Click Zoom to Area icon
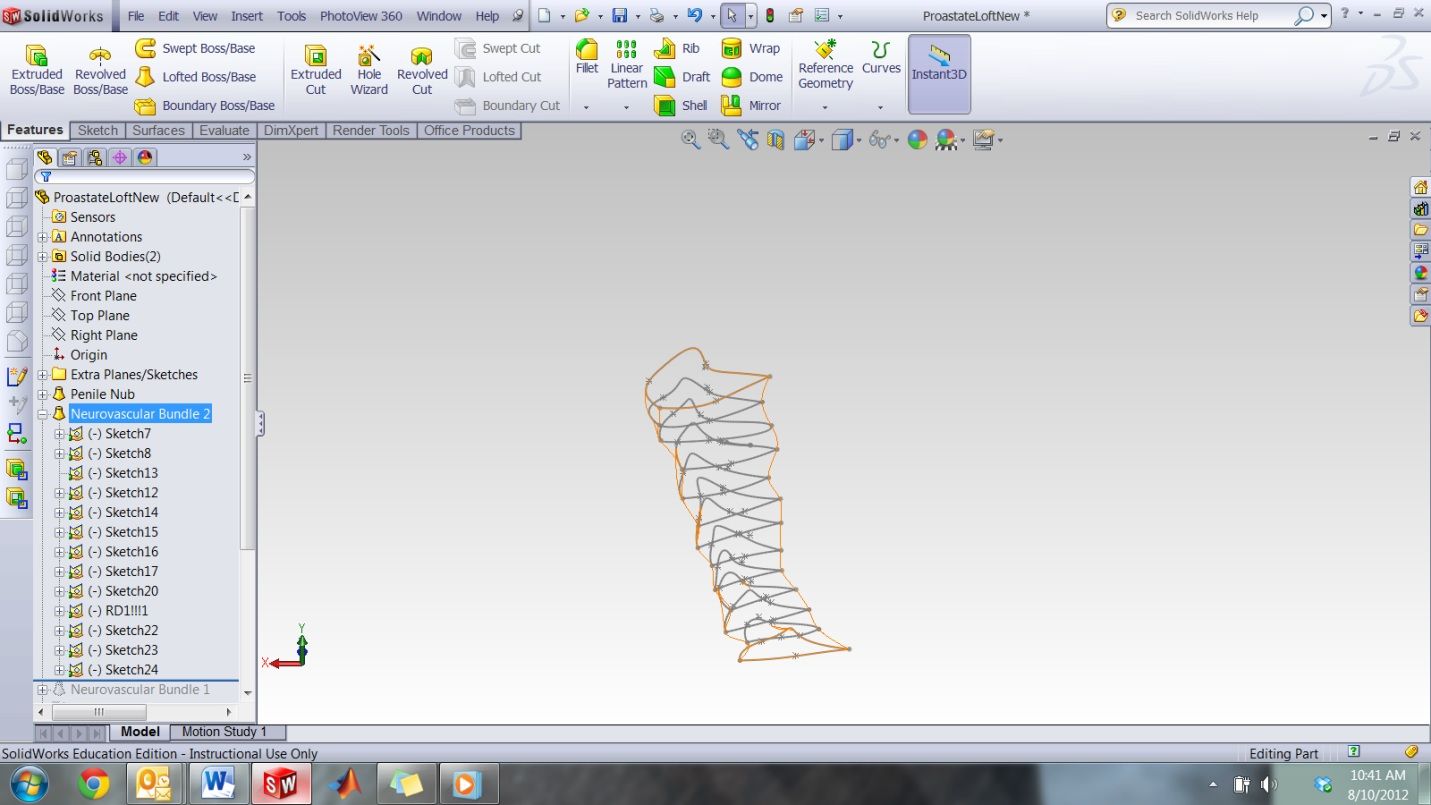Screen dimensions: 1431x805 tap(718, 140)
